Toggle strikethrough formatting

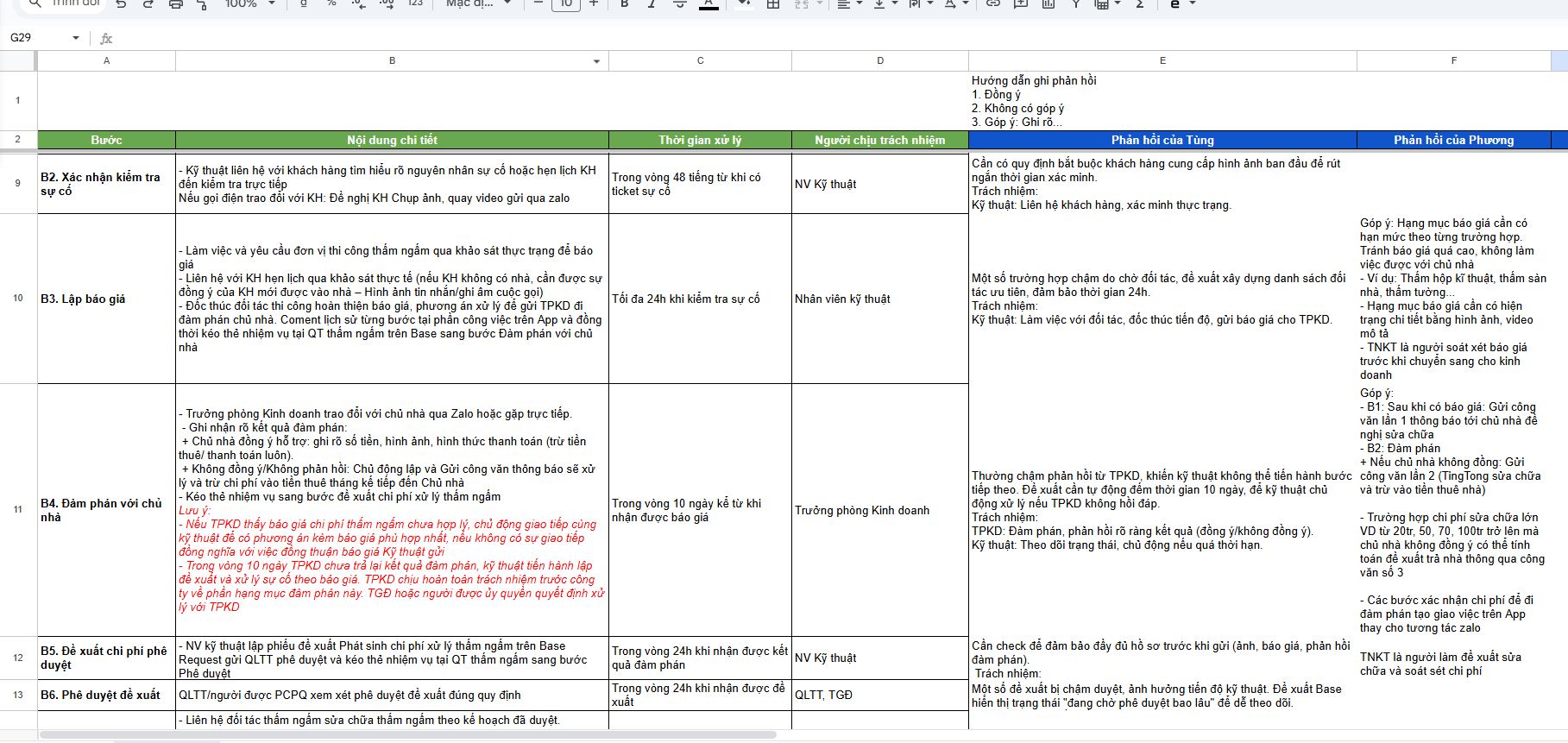(x=679, y=4)
